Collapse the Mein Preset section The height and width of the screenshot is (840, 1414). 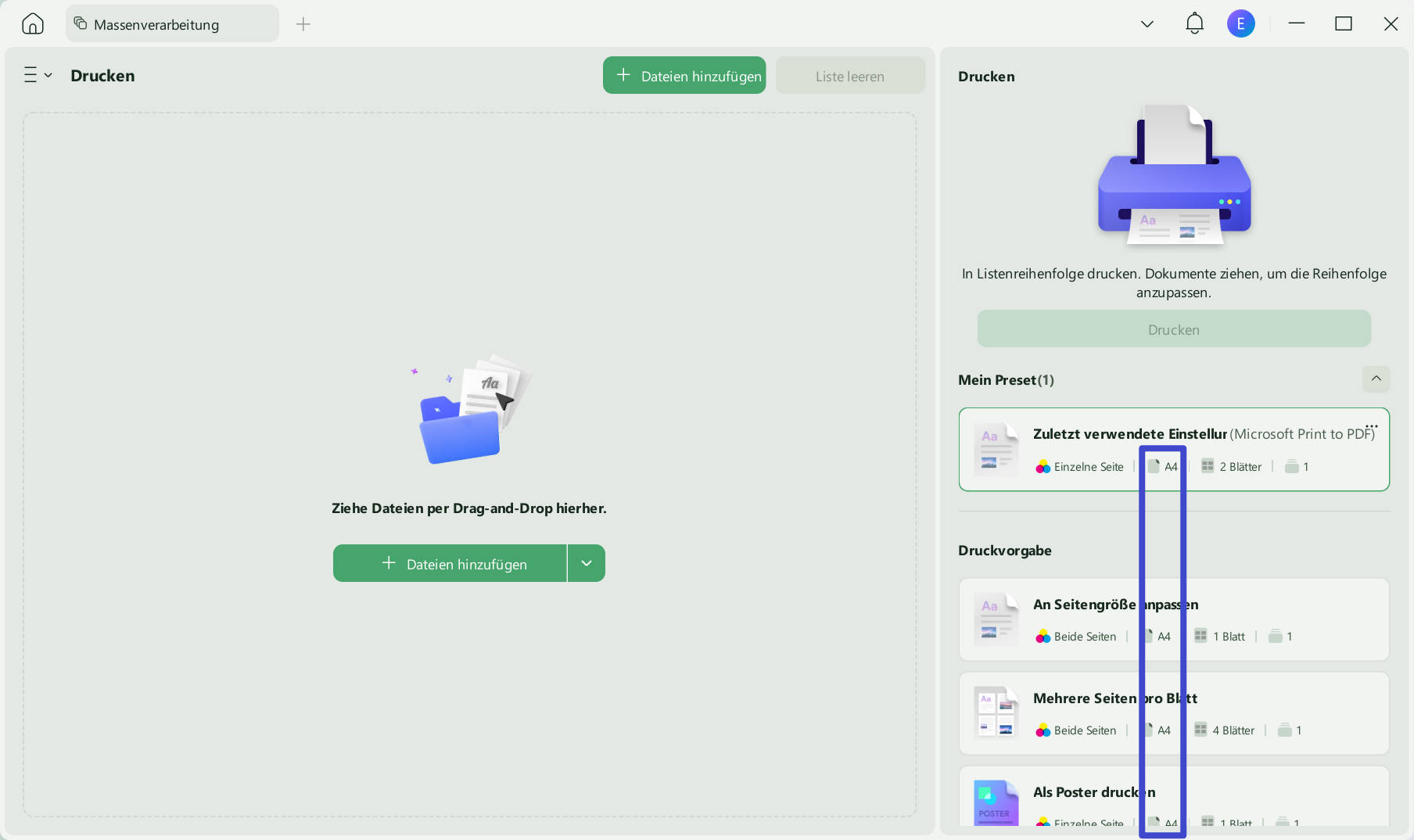(x=1376, y=379)
